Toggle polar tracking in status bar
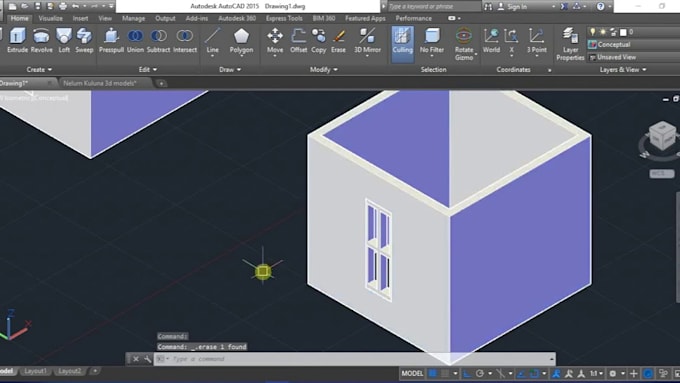 click(480, 373)
